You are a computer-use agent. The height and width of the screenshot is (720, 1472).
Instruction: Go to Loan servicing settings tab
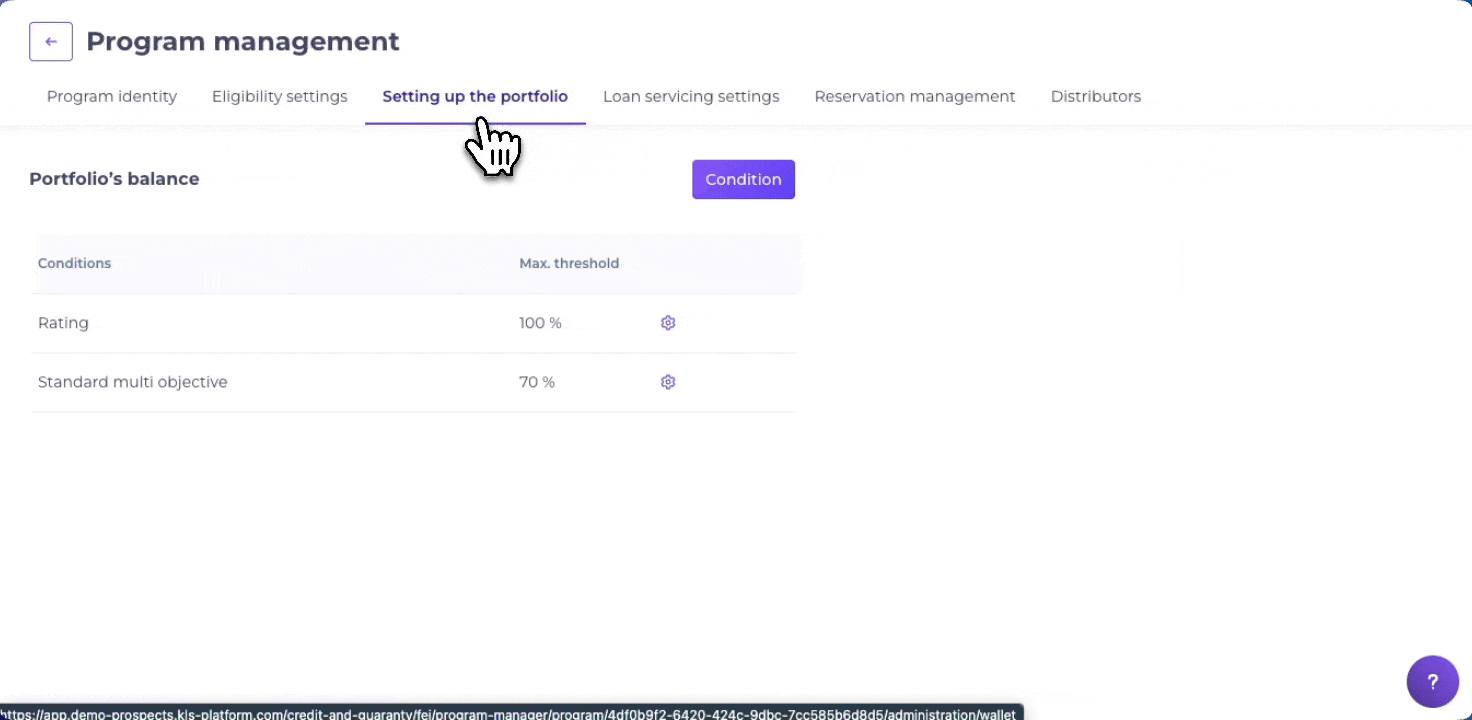[x=691, y=97]
